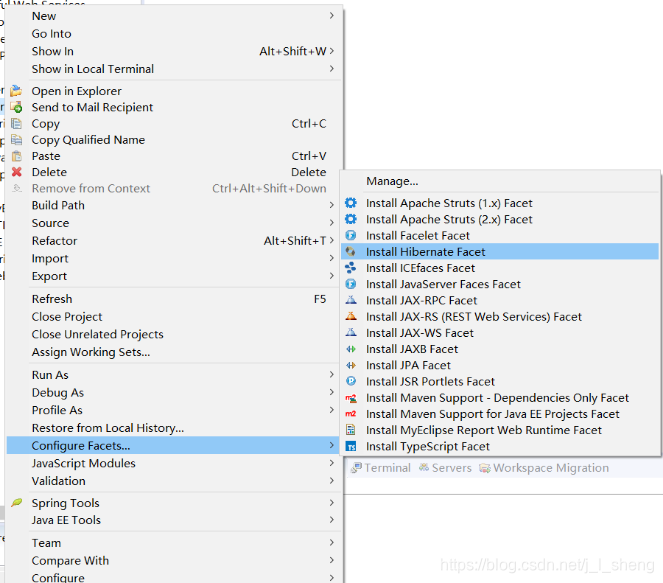663x583 pixels.
Task: Click the Copy icon in the context menu
Action: pos(16,123)
